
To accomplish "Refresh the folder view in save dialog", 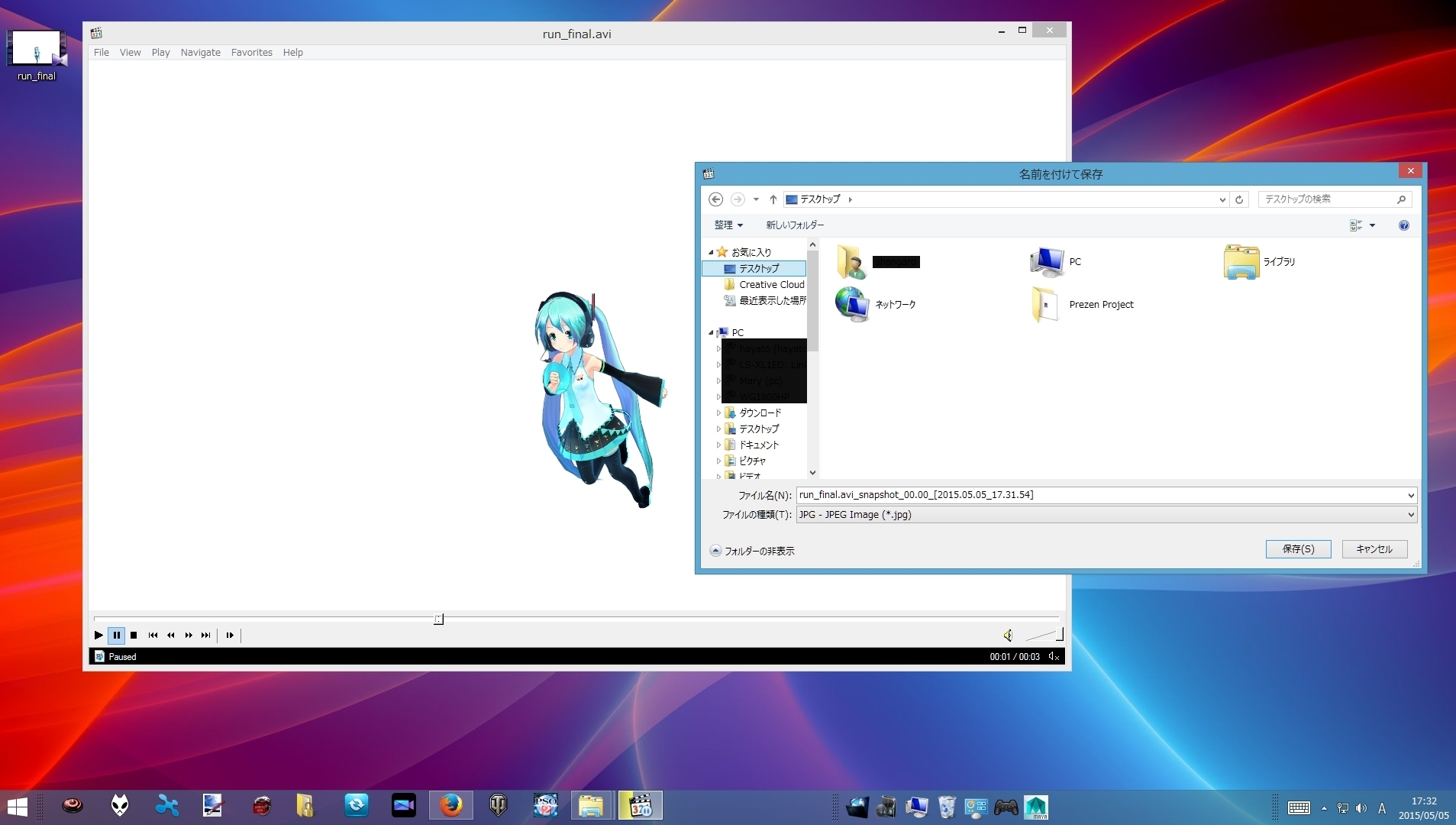I will point(1239,199).
